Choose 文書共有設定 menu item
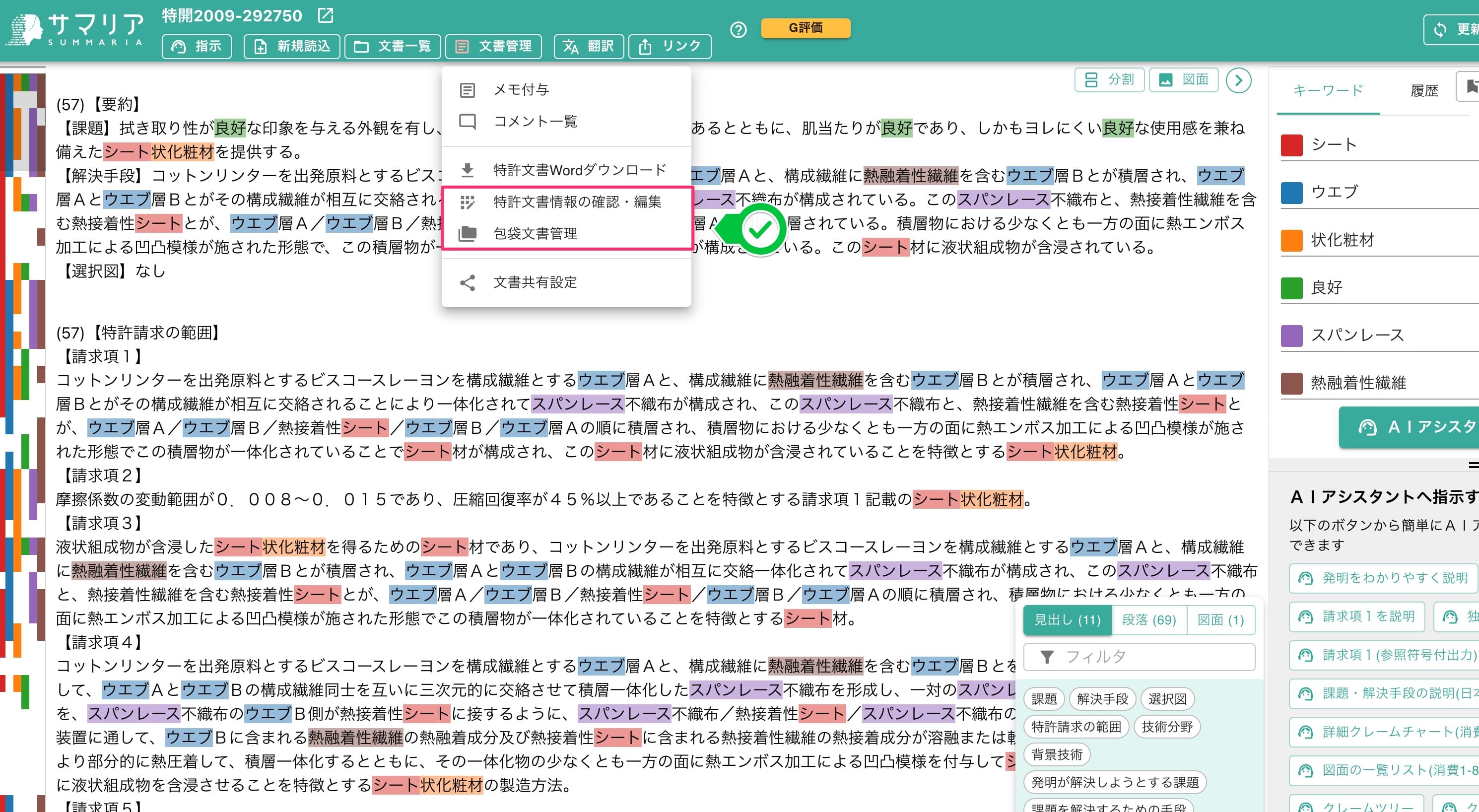 click(566, 282)
